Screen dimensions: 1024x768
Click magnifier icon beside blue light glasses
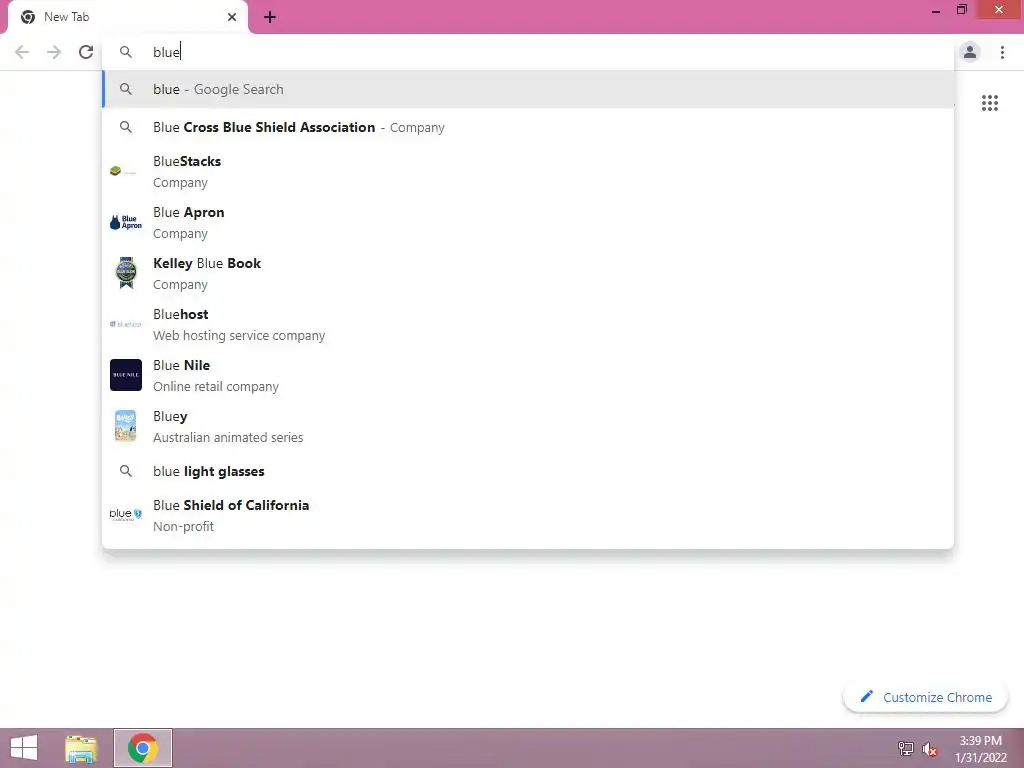pos(125,471)
